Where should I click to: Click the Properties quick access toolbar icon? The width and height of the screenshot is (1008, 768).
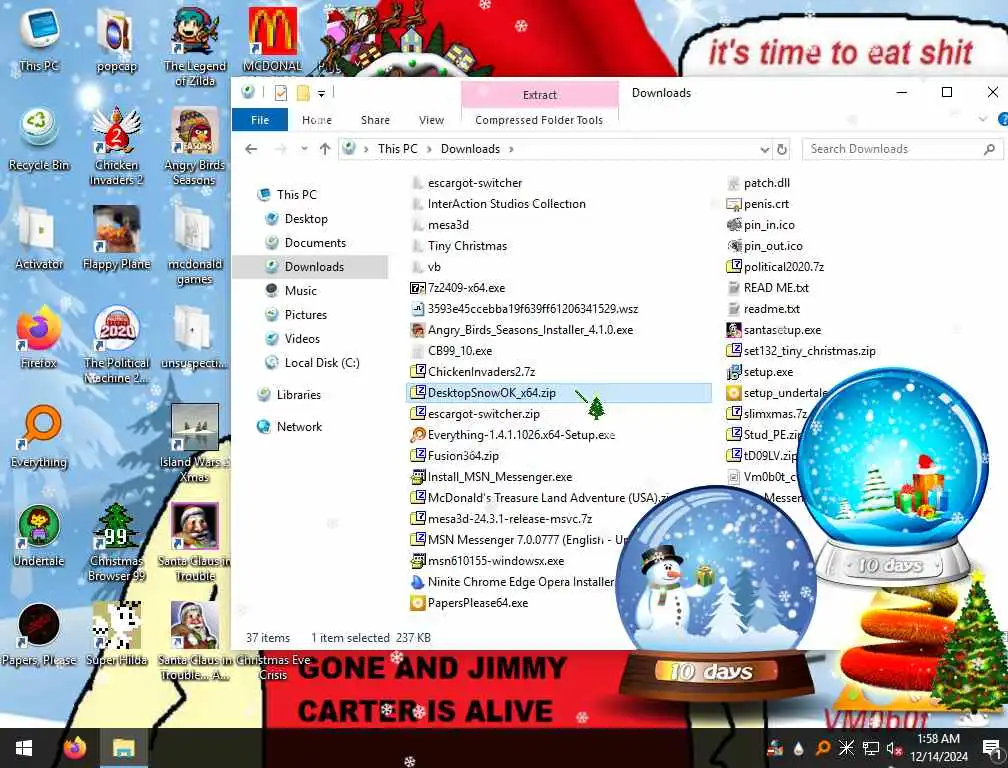coord(281,93)
